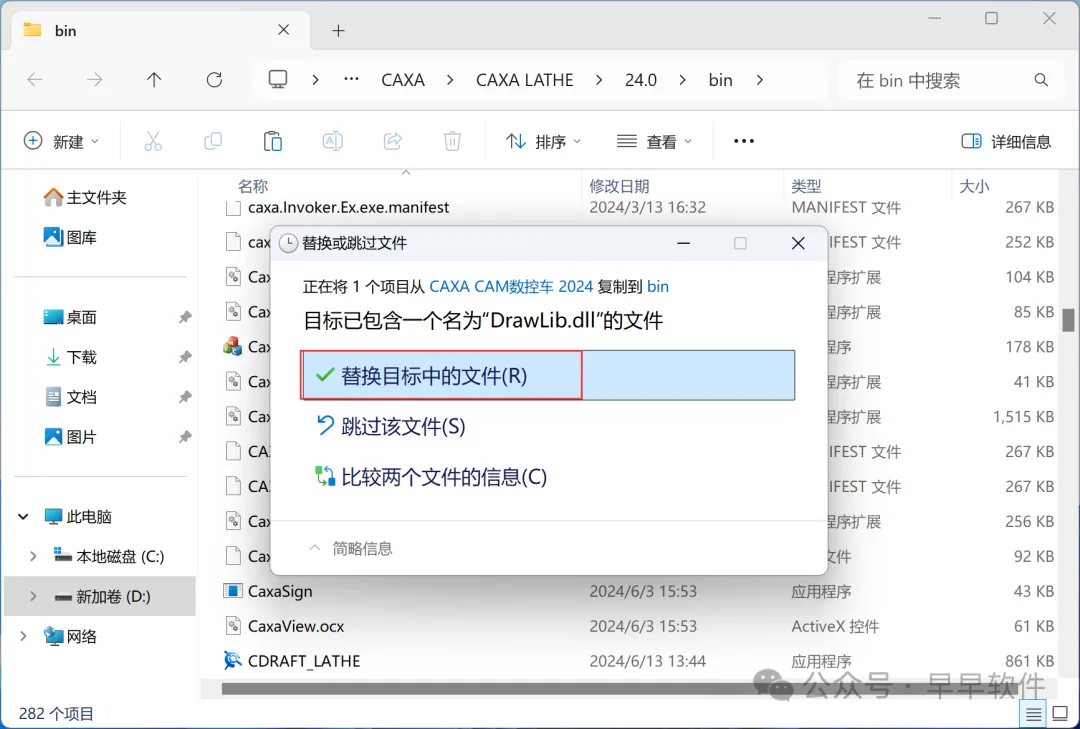This screenshot has width=1080, height=729.
Task: Click the This PC monitor icon in address bar
Action: pos(278,80)
